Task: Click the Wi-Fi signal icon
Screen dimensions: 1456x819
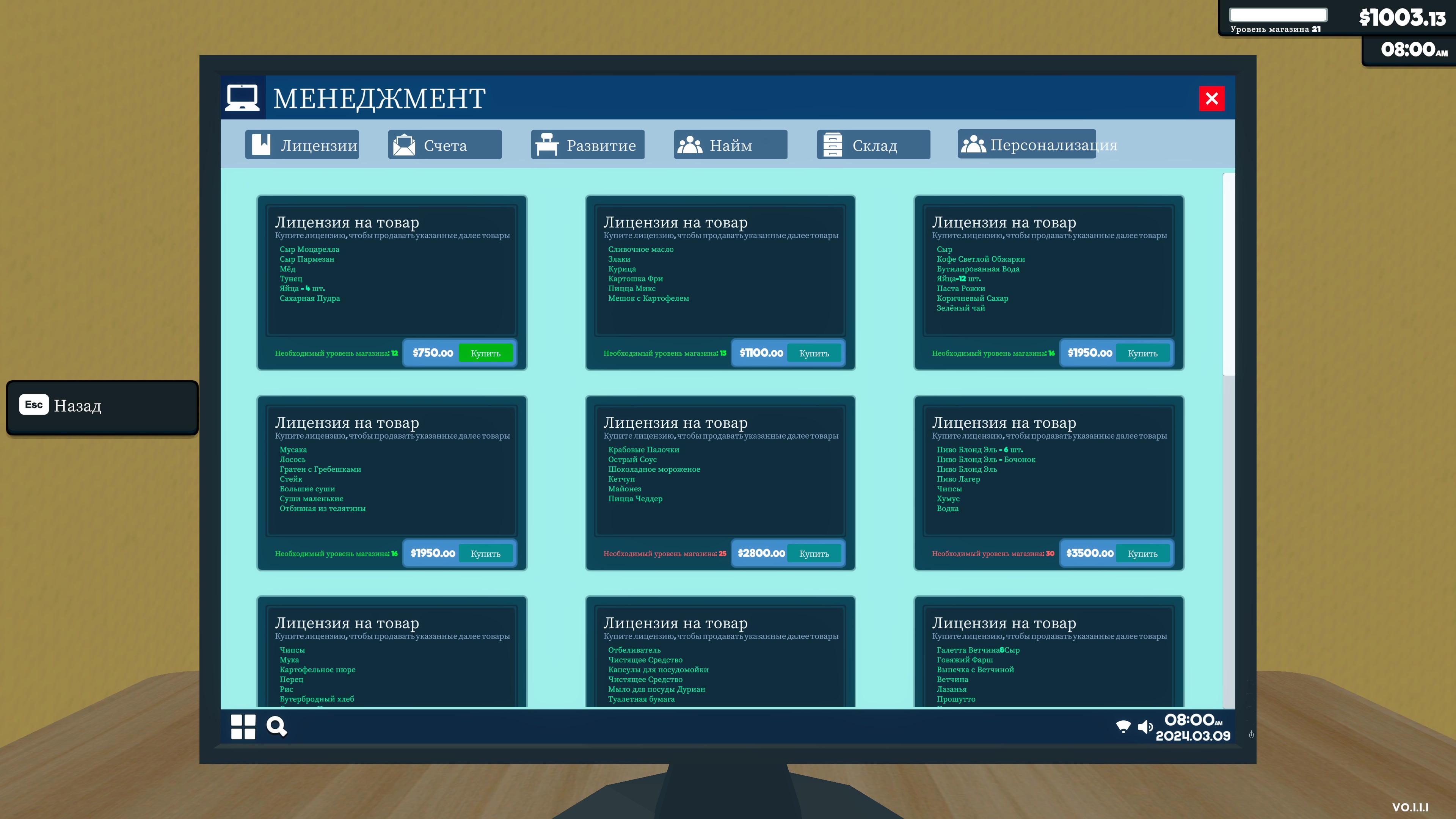Action: (x=1123, y=726)
